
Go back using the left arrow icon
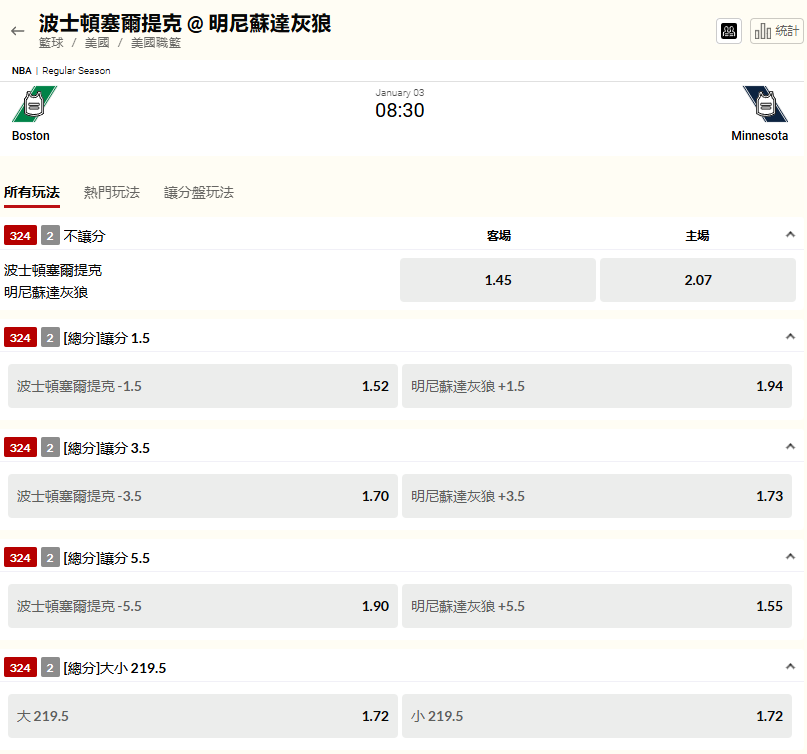pos(17,31)
